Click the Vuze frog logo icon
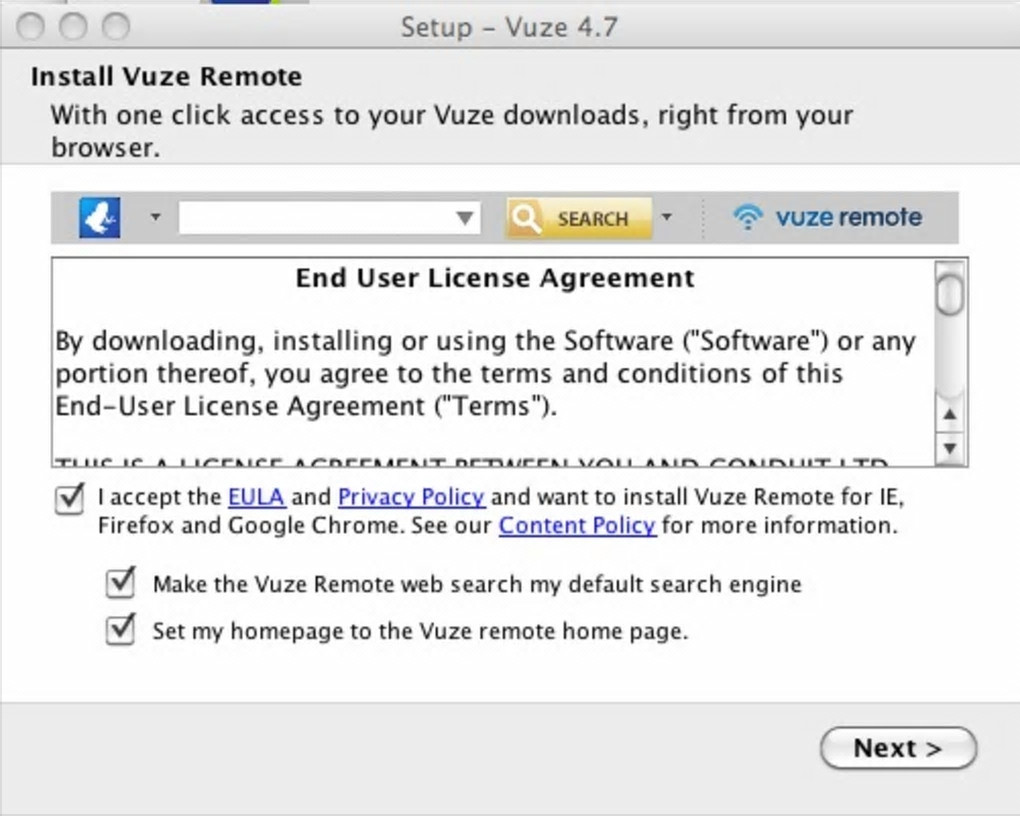1020x816 pixels. pyautogui.click(x=100, y=217)
